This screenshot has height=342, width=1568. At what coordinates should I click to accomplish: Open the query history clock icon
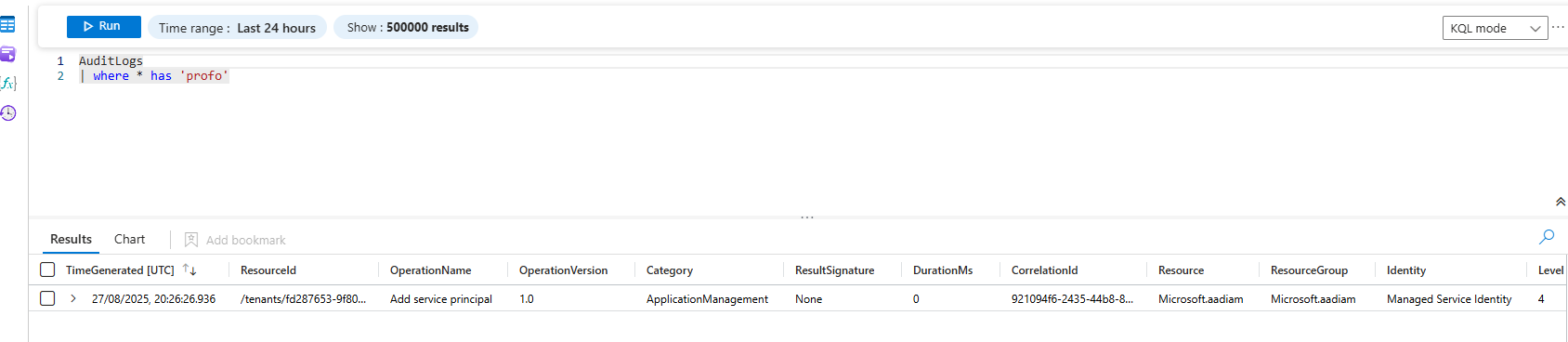[8, 113]
